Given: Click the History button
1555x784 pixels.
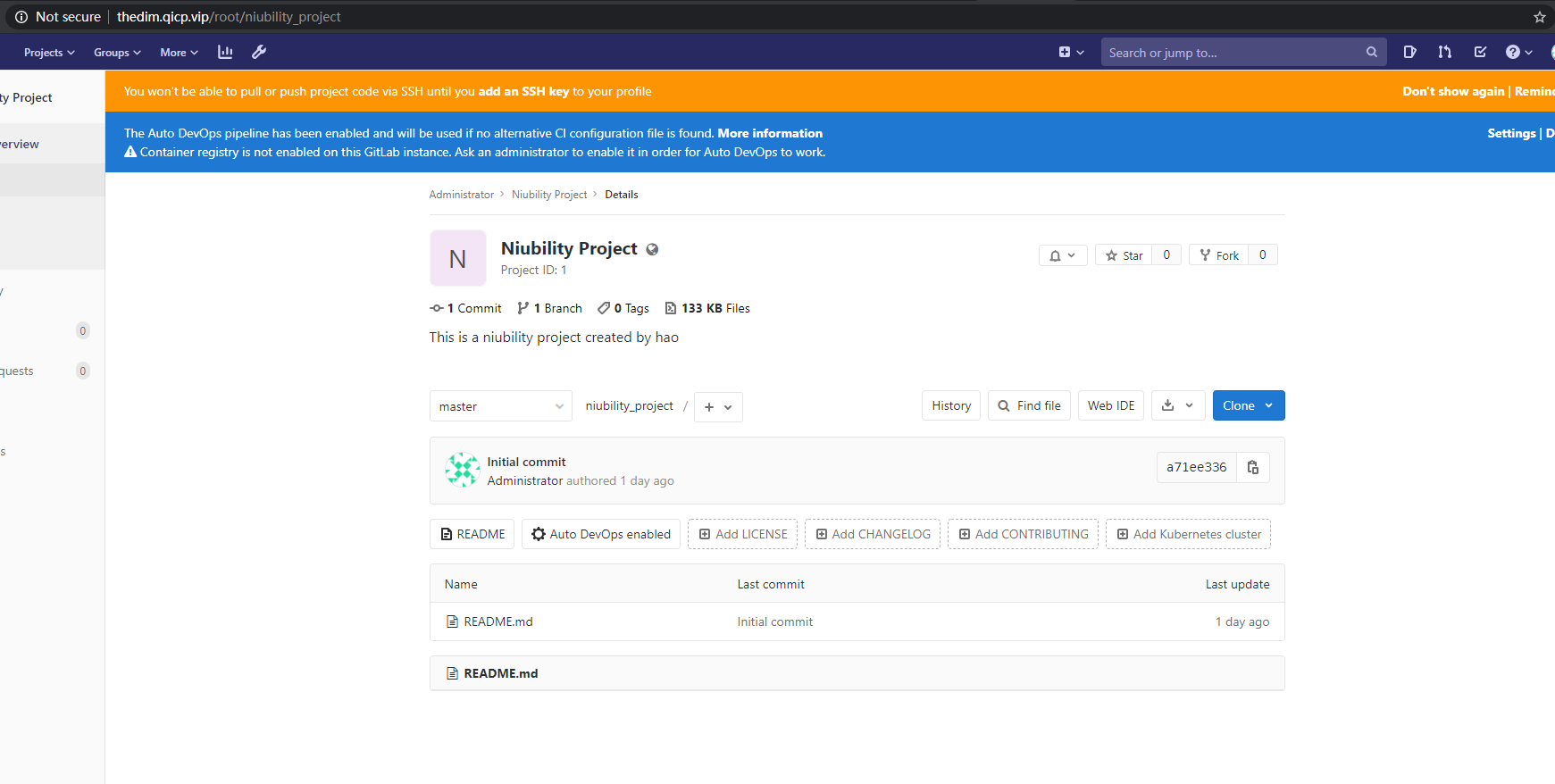Looking at the screenshot, I should [951, 405].
